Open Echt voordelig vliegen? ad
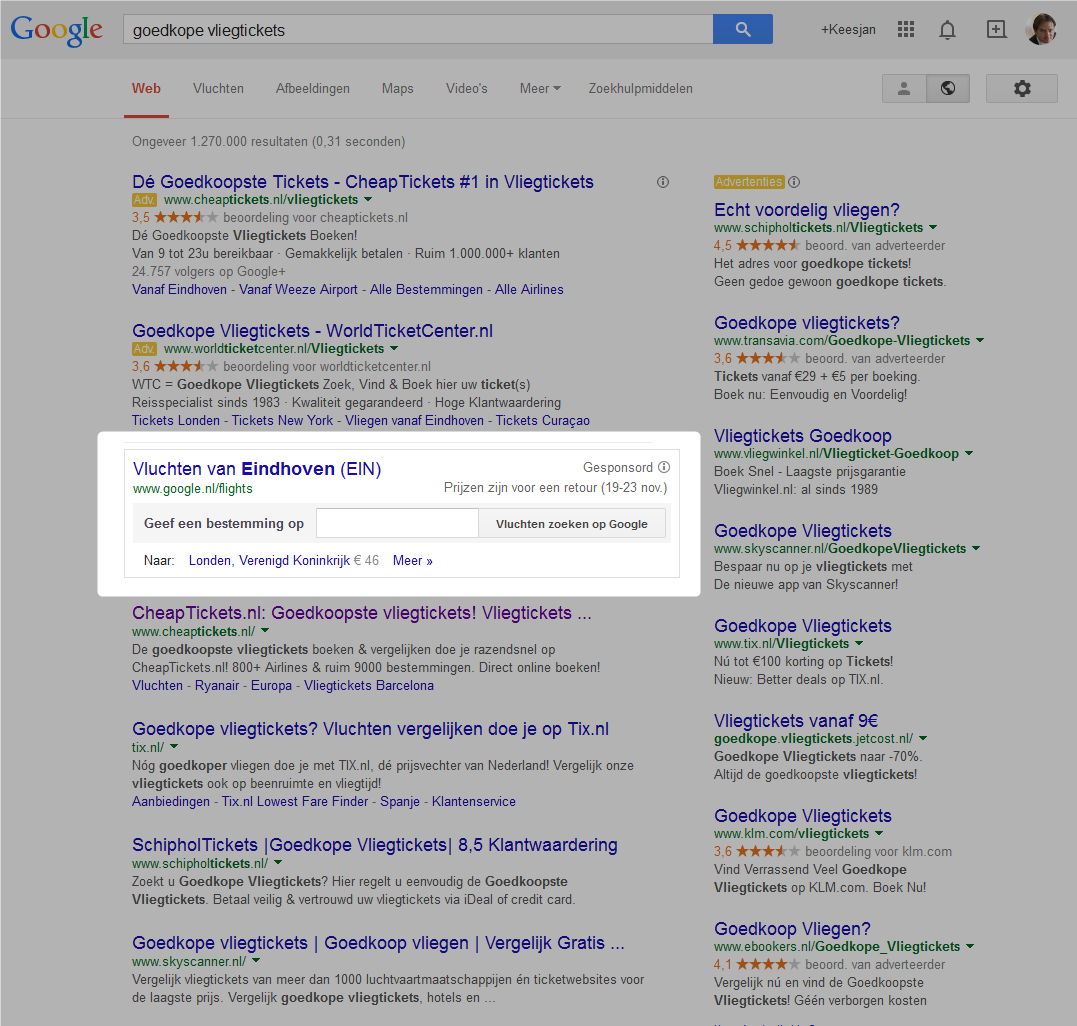This screenshot has width=1077, height=1026. click(x=806, y=209)
